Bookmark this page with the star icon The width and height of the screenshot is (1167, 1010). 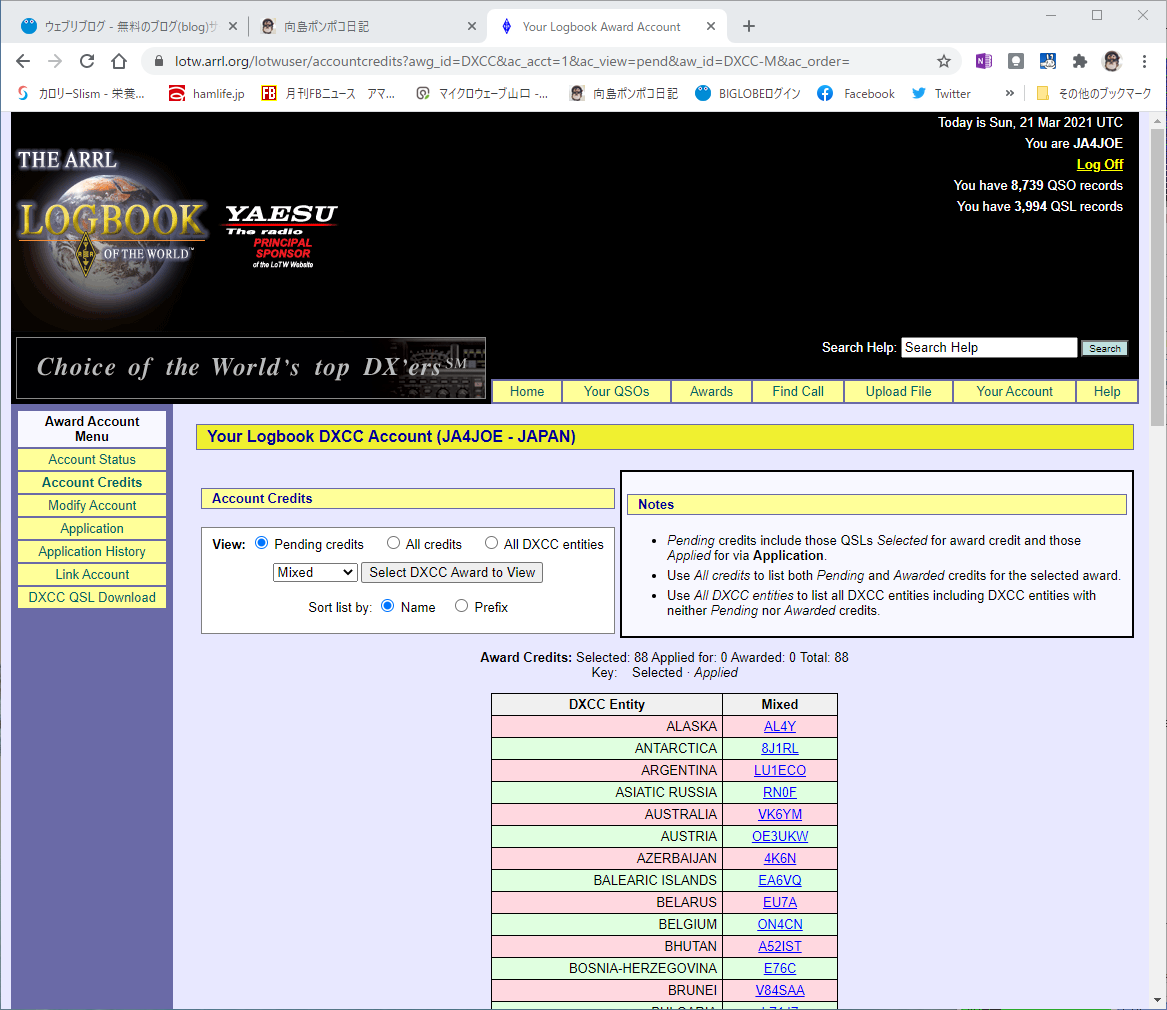(944, 61)
